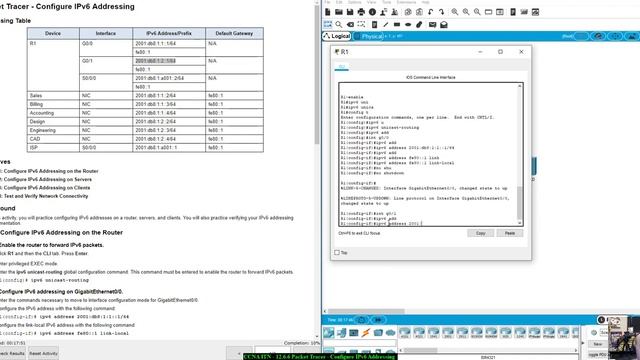
Task: Click the Copy button in R1 window
Action: click(x=480, y=233)
